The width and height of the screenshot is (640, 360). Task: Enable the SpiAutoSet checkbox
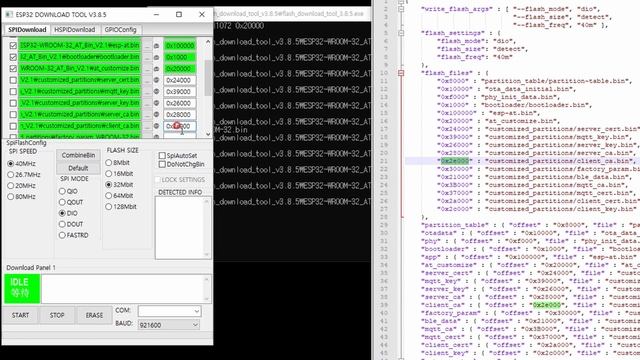tap(162, 156)
